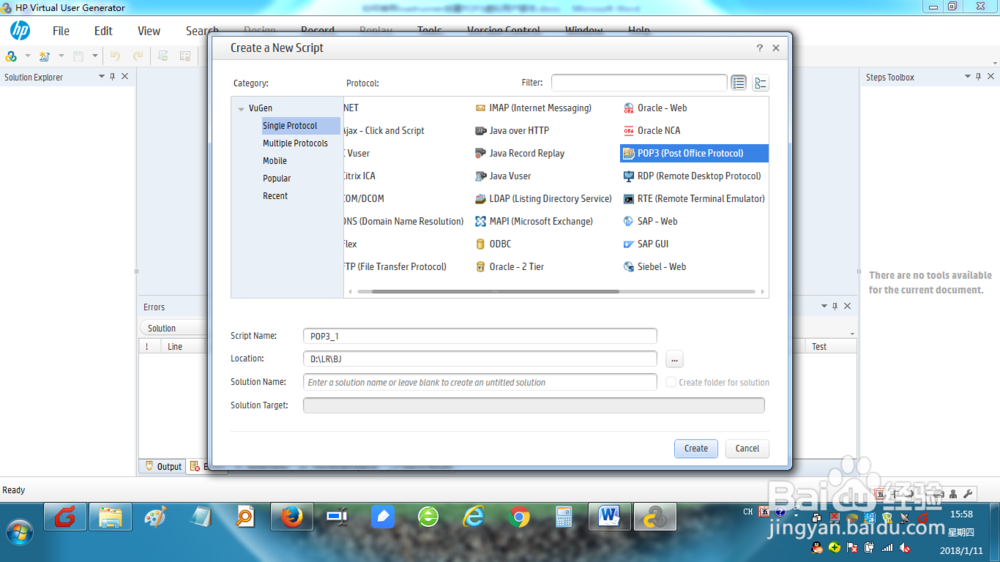Click the Cancel button

[747, 448]
